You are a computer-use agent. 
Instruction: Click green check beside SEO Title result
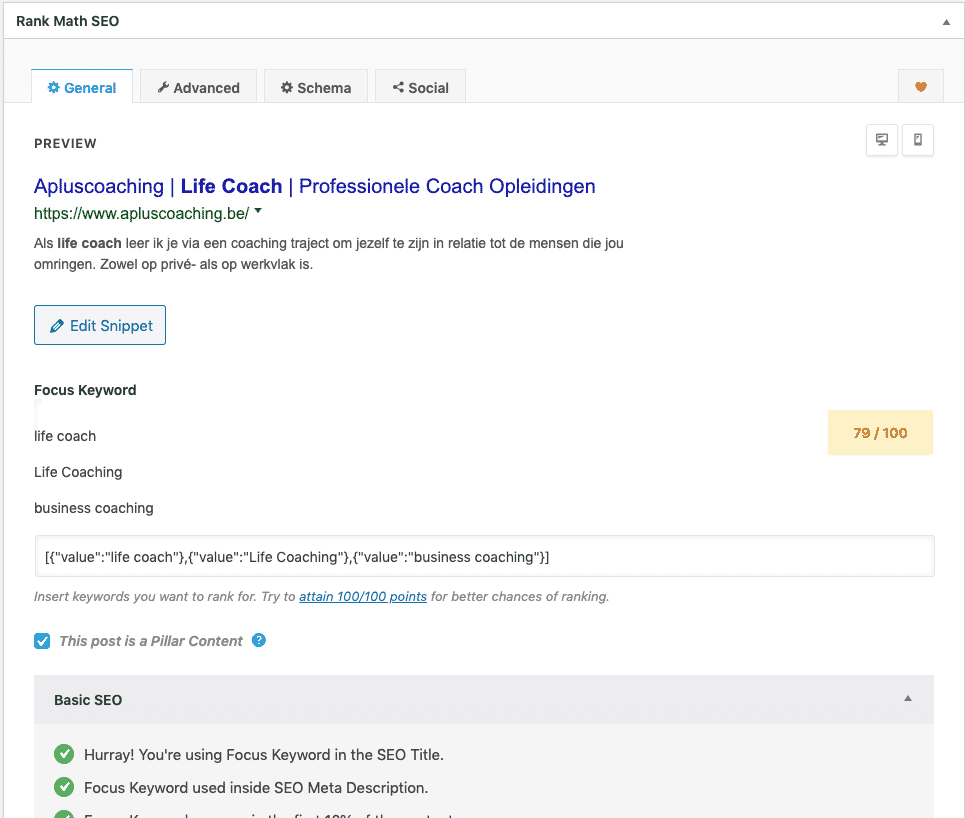pyautogui.click(x=64, y=754)
